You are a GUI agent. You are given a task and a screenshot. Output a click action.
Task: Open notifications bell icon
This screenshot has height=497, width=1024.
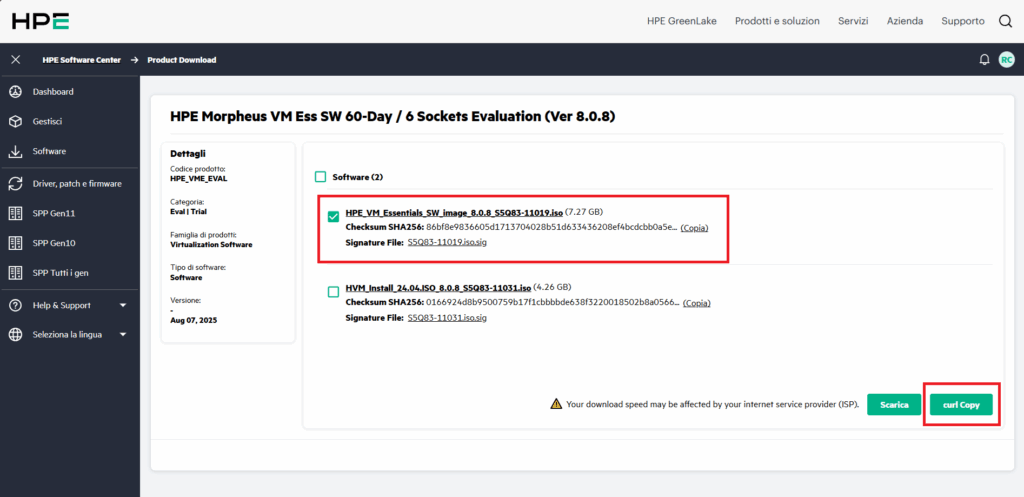click(984, 59)
